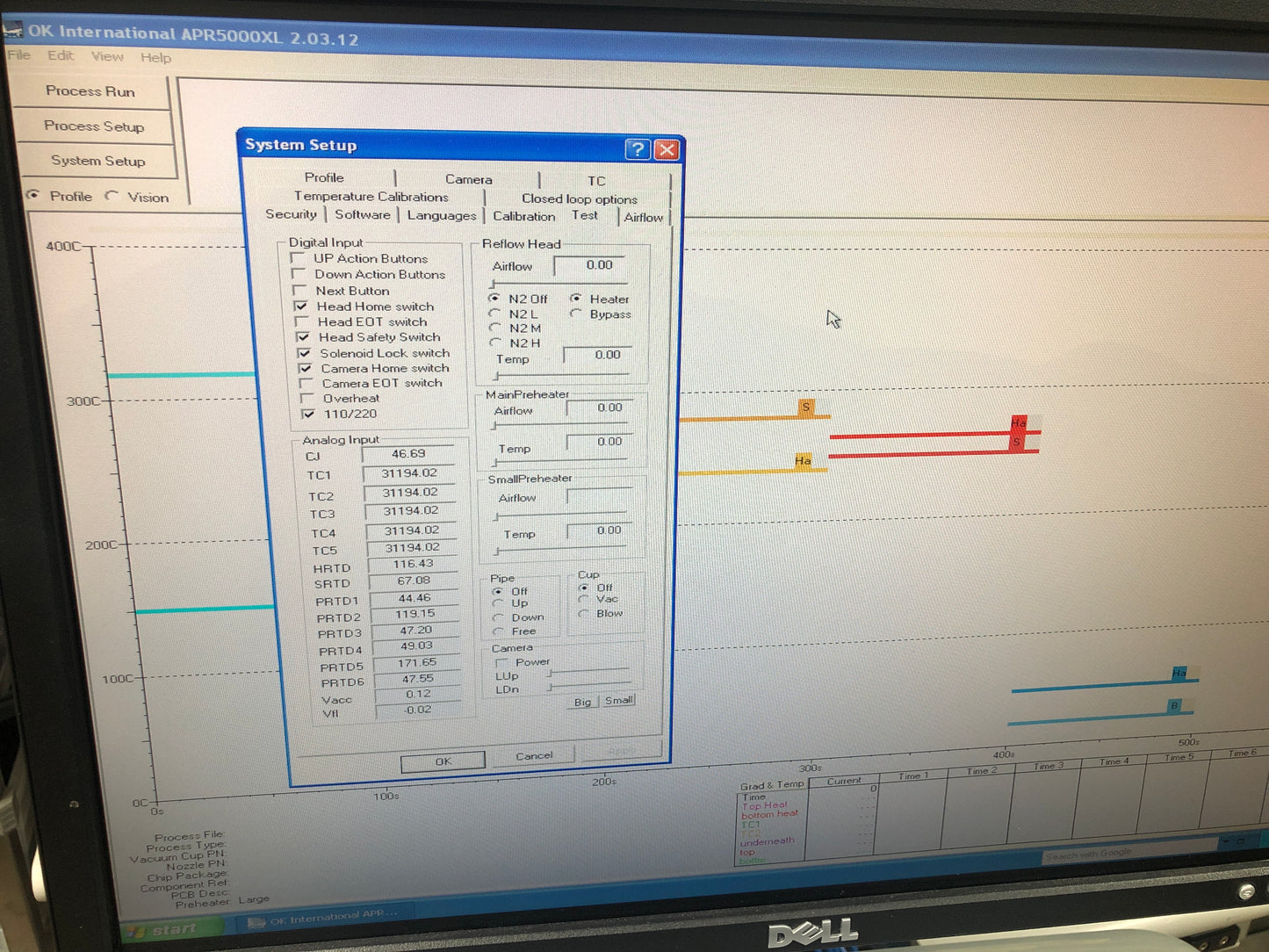1269x952 pixels.
Task: Toggle Head EOT switch checkbox
Action: tap(301, 321)
